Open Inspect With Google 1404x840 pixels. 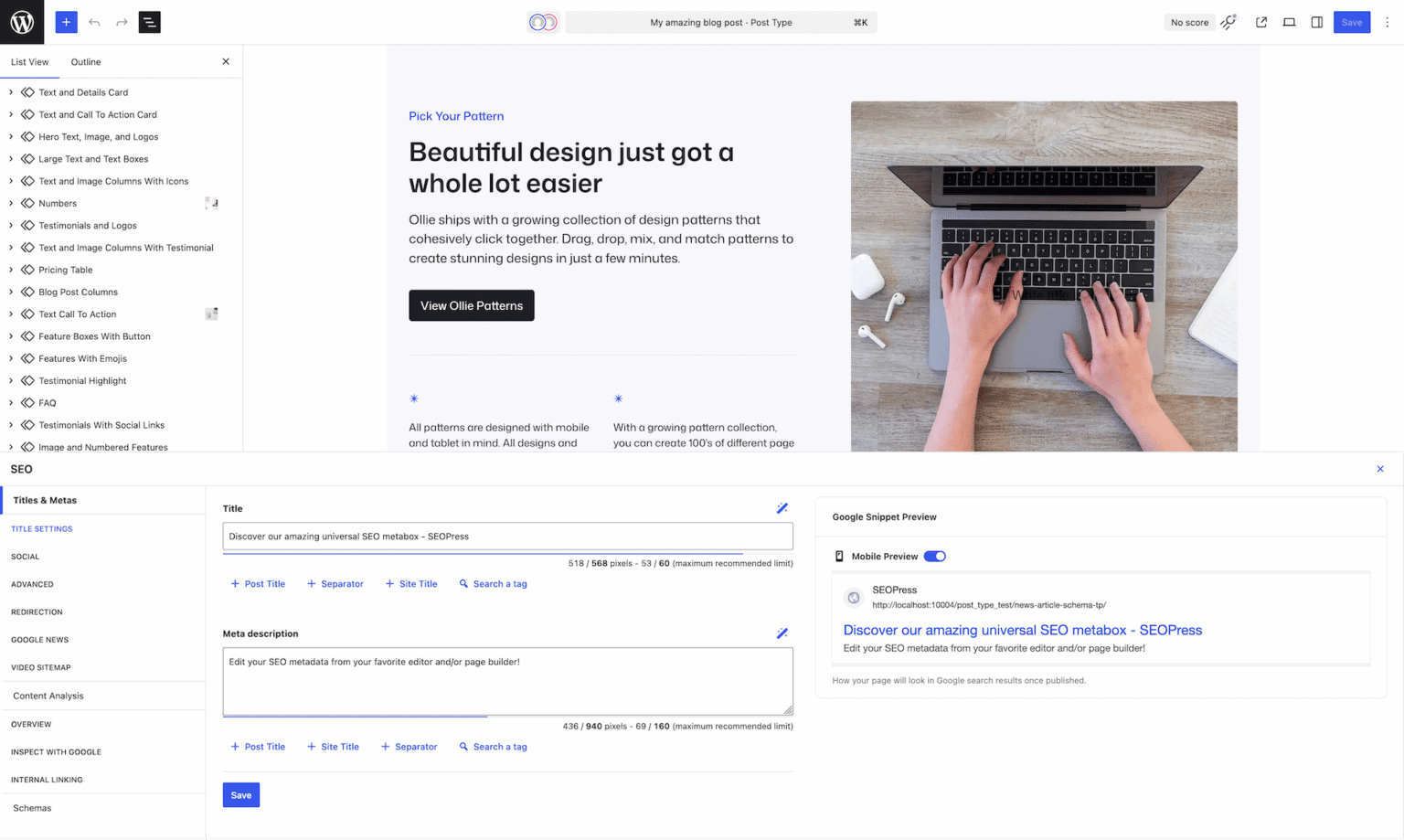click(x=56, y=752)
